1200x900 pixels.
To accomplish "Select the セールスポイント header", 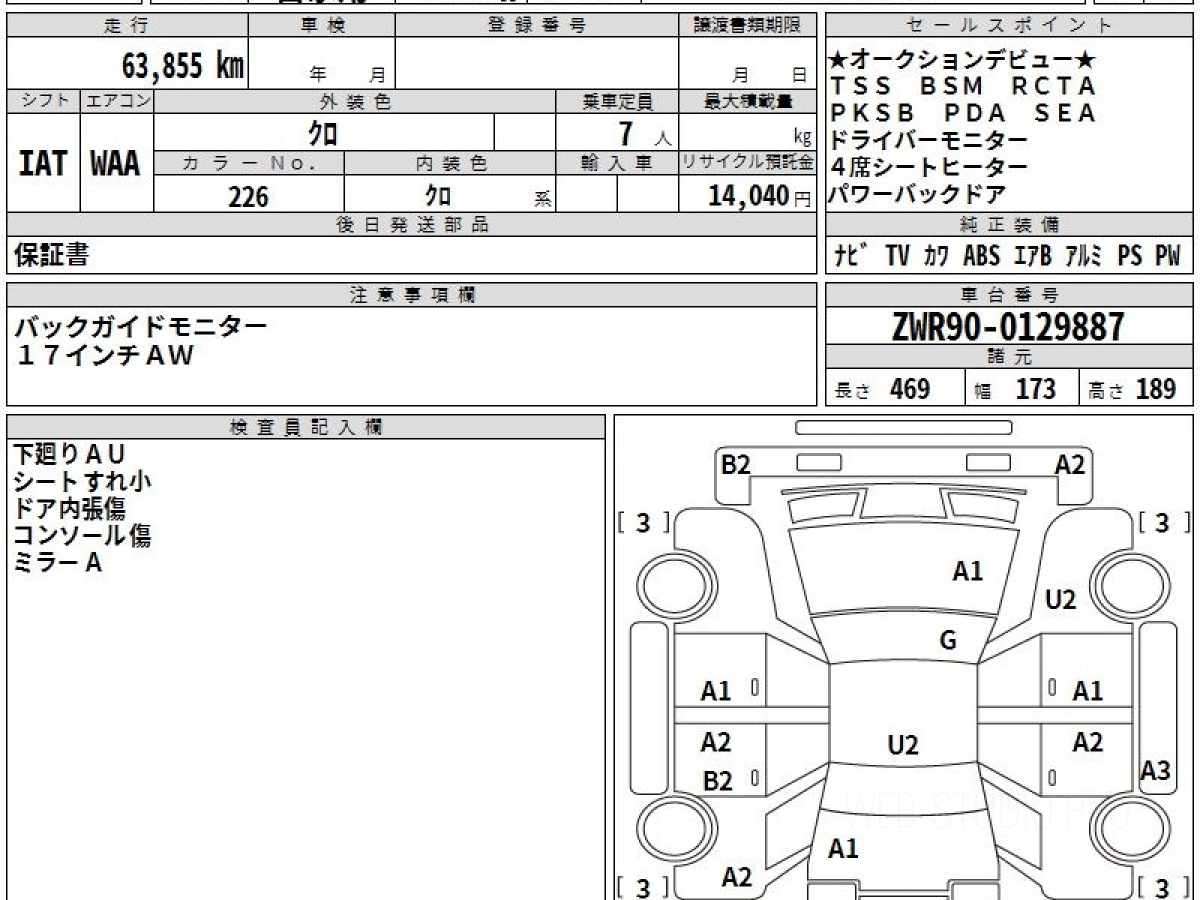I will [1009, 26].
